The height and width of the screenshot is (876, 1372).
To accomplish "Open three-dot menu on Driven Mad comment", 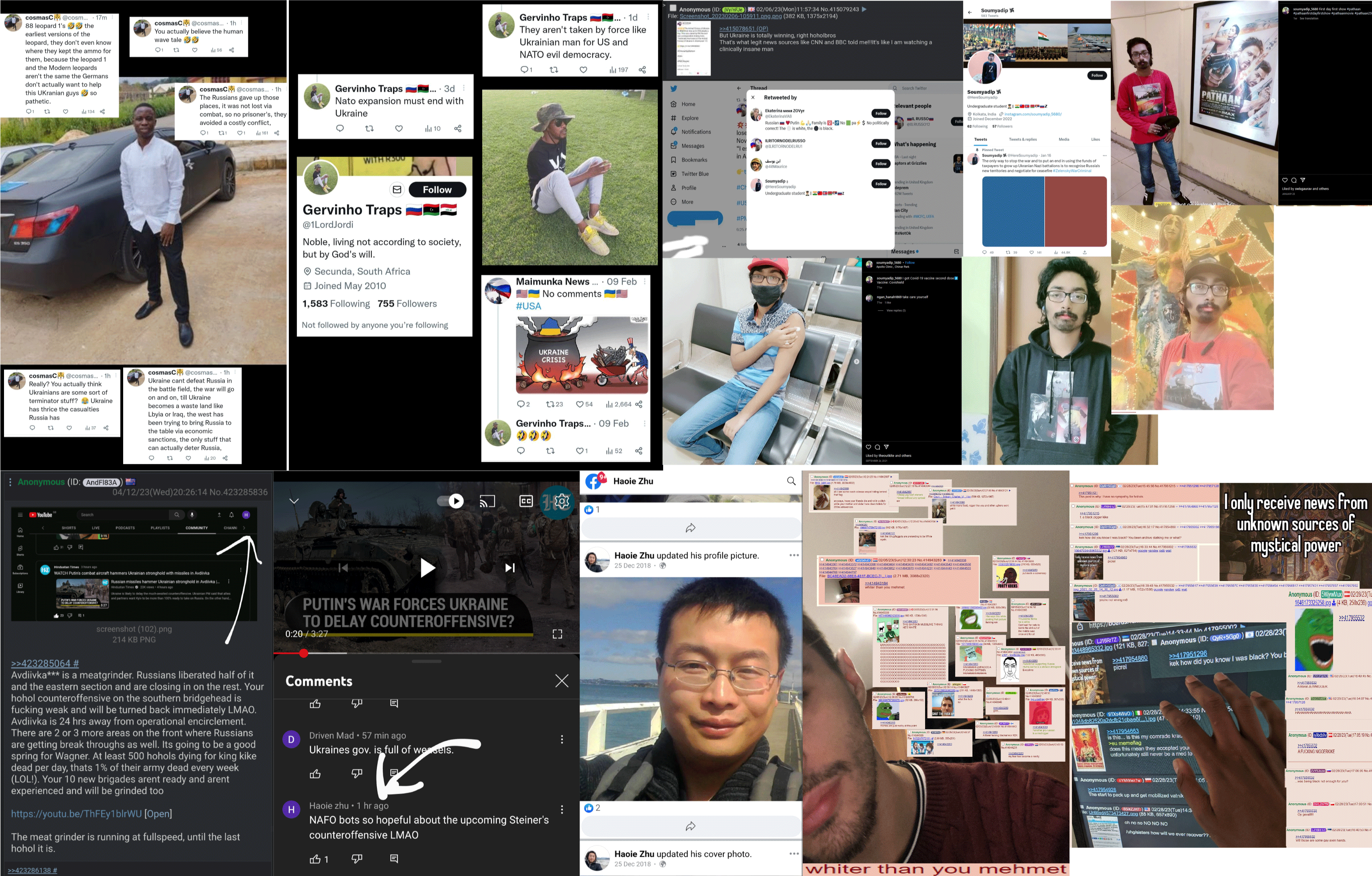I will click(x=562, y=740).
